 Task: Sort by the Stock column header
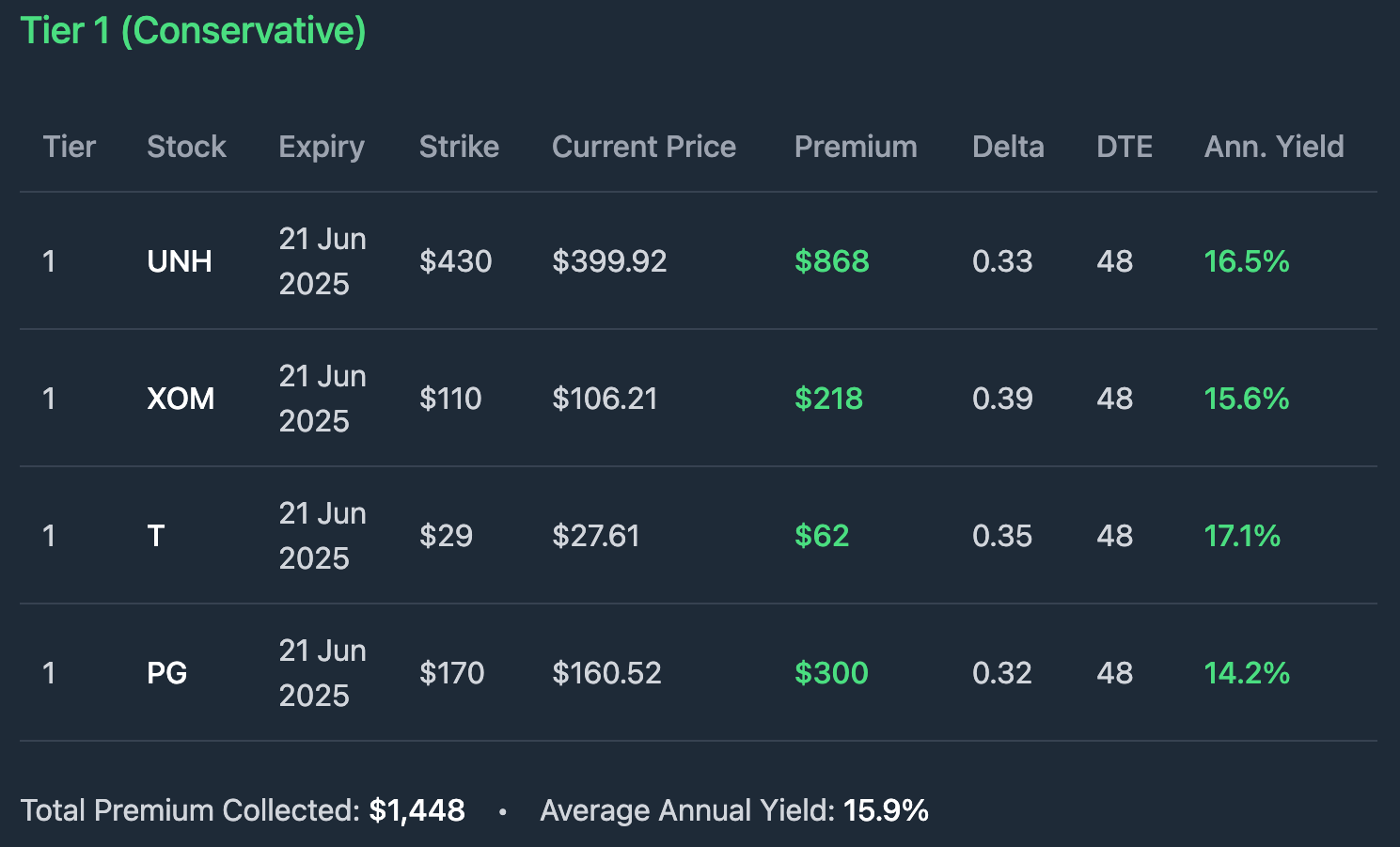(x=186, y=147)
